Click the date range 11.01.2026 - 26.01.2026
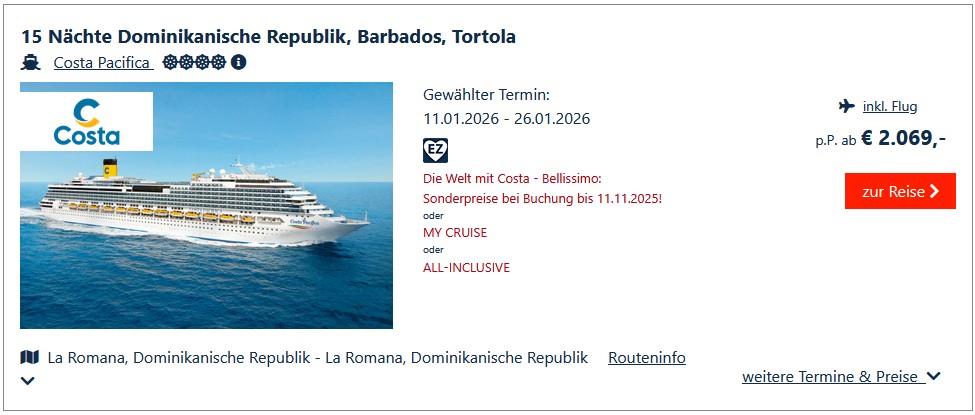This screenshot has height=415, width=975. [506, 119]
